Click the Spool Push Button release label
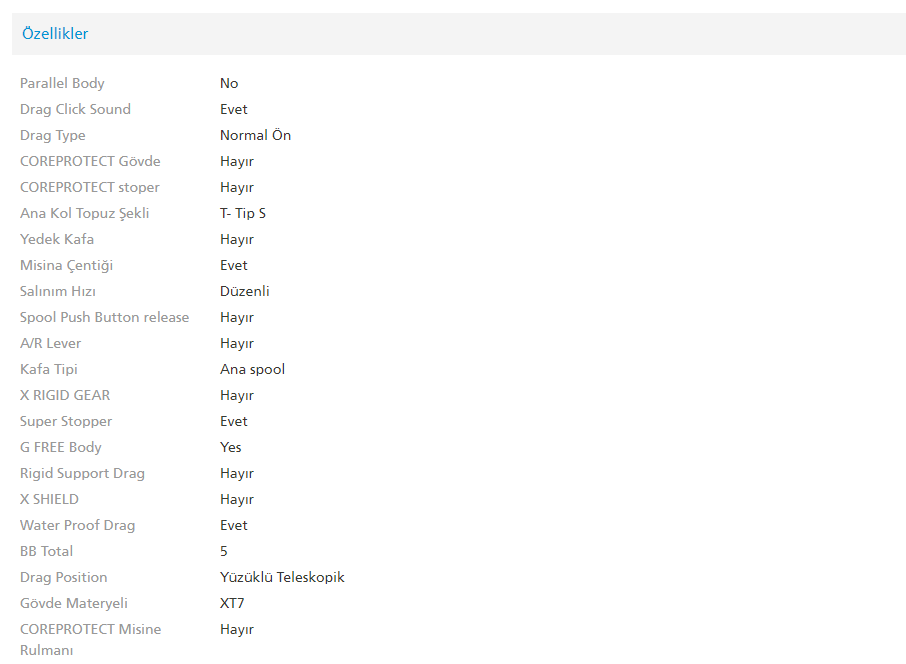906x664 pixels. tap(104, 317)
